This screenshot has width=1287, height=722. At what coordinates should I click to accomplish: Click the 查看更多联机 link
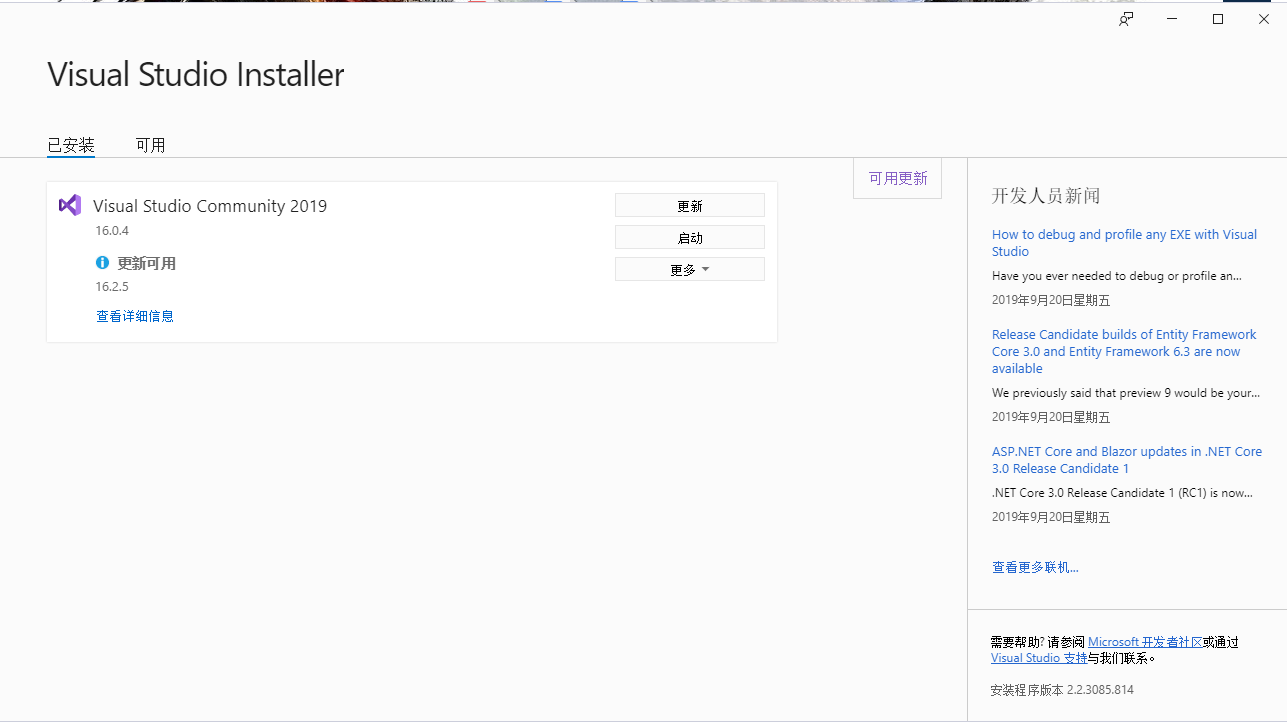click(x=1035, y=567)
